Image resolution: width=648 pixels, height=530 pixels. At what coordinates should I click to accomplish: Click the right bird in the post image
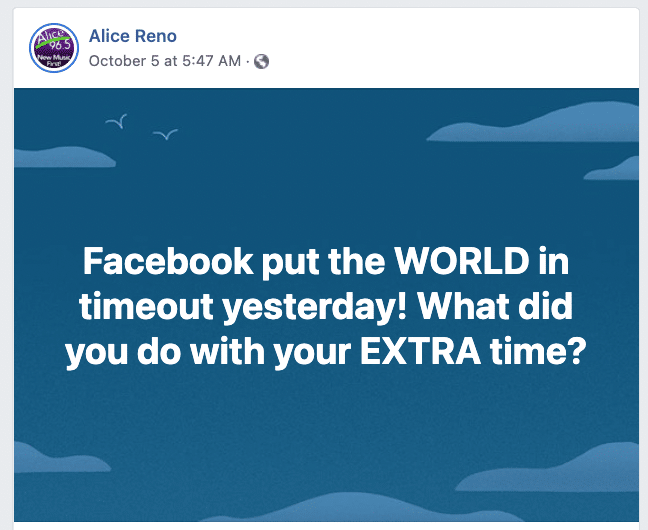(x=165, y=134)
